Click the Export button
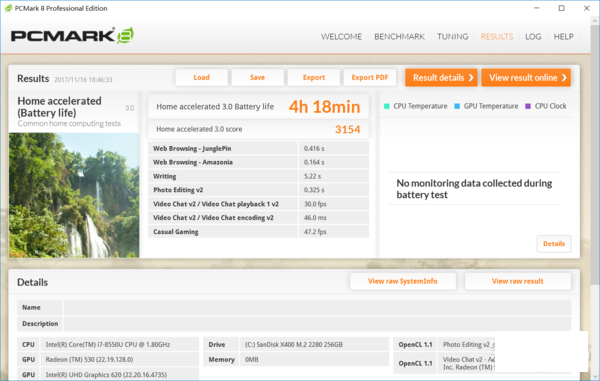600x381 pixels. point(314,77)
